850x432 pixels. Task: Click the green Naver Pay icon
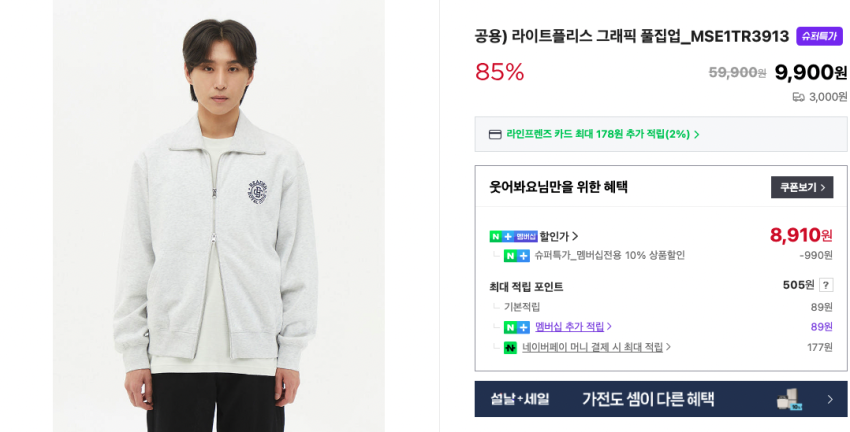click(x=510, y=347)
